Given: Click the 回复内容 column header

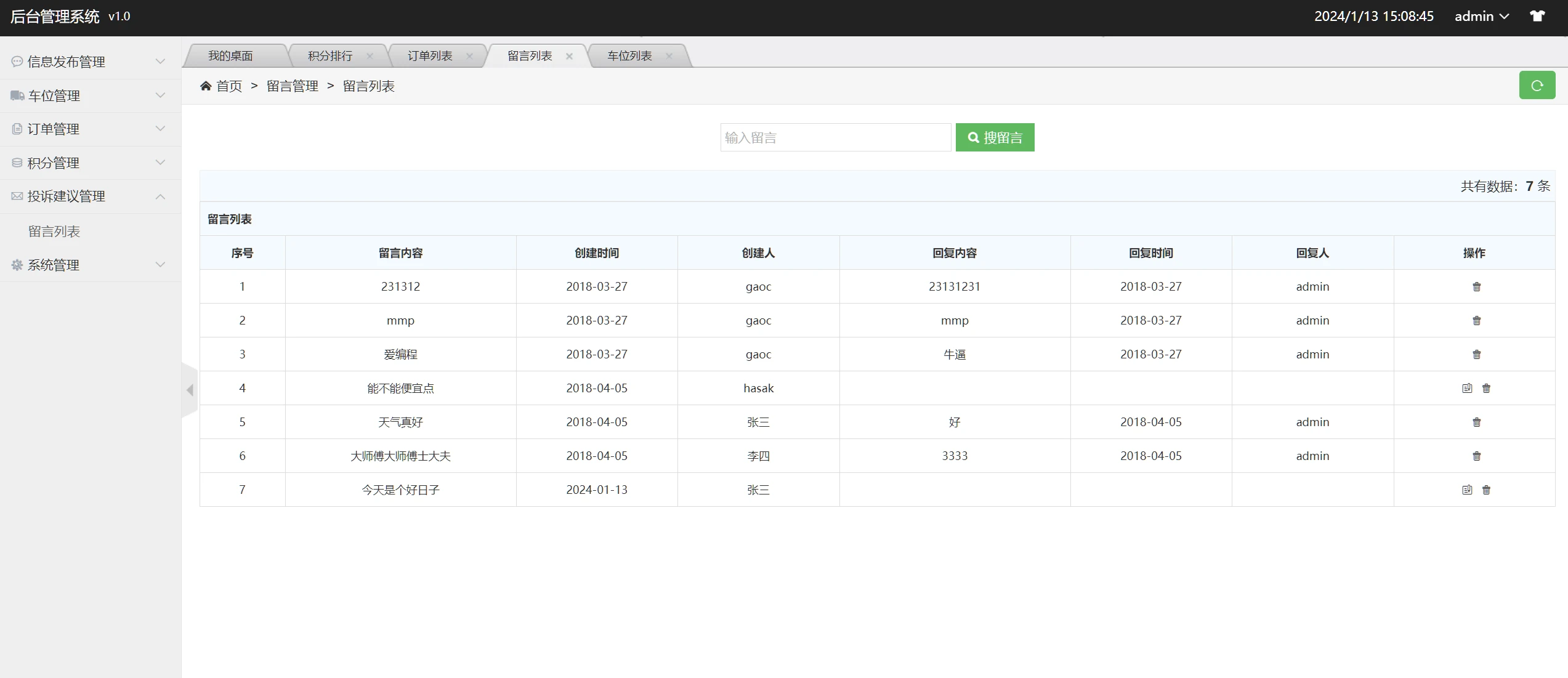Looking at the screenshot, I should point(955,253).
